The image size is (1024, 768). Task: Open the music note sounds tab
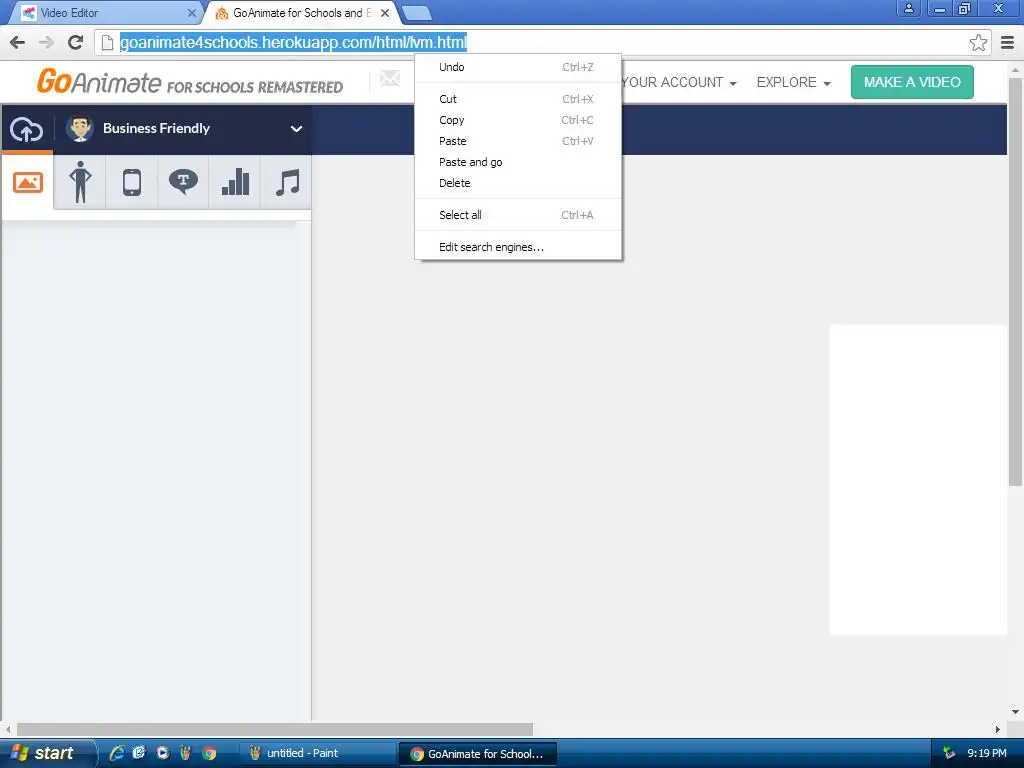click(287, 182)
